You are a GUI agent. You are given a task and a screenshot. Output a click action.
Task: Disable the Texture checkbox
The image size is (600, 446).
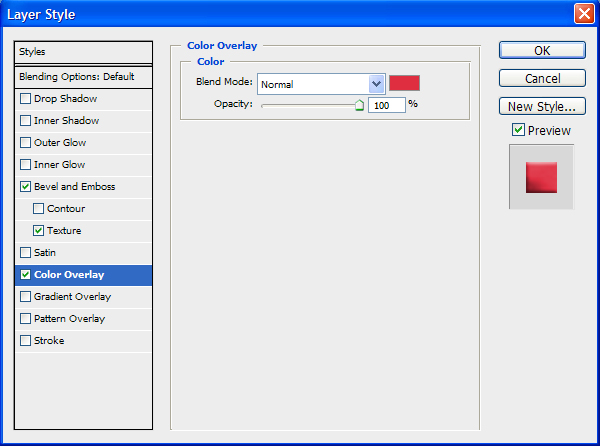point(39,231)
